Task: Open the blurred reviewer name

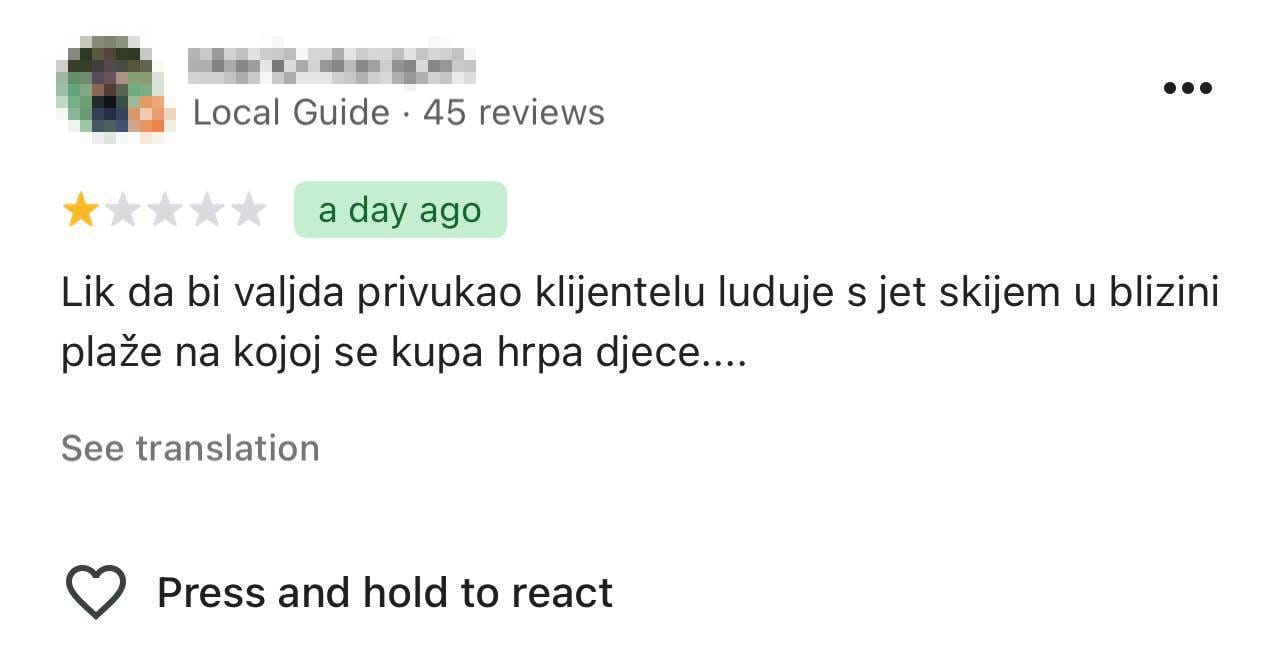Action: [x=331, y=65]
